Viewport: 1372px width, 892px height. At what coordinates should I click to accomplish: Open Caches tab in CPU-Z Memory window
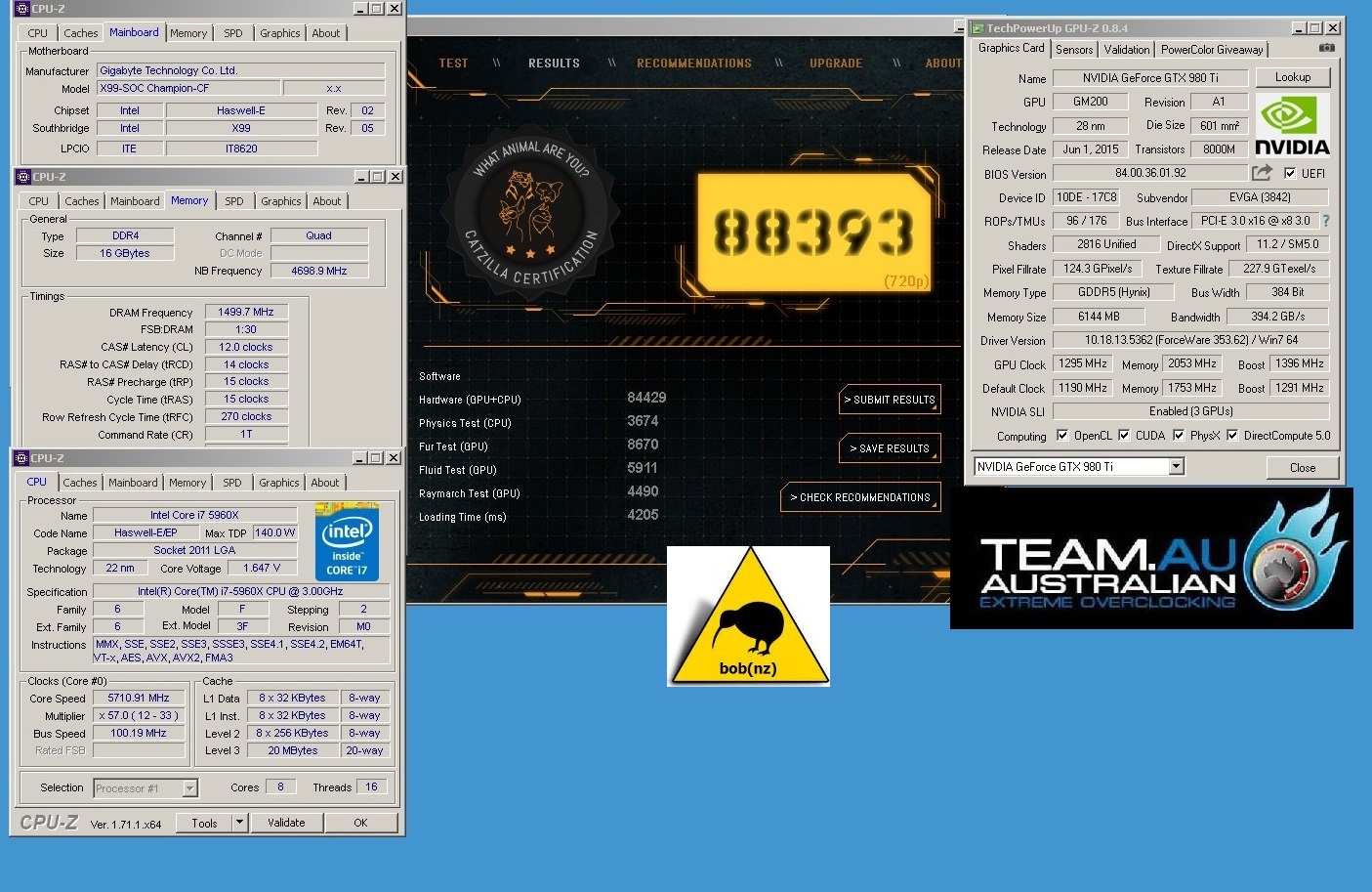point(82,201)
